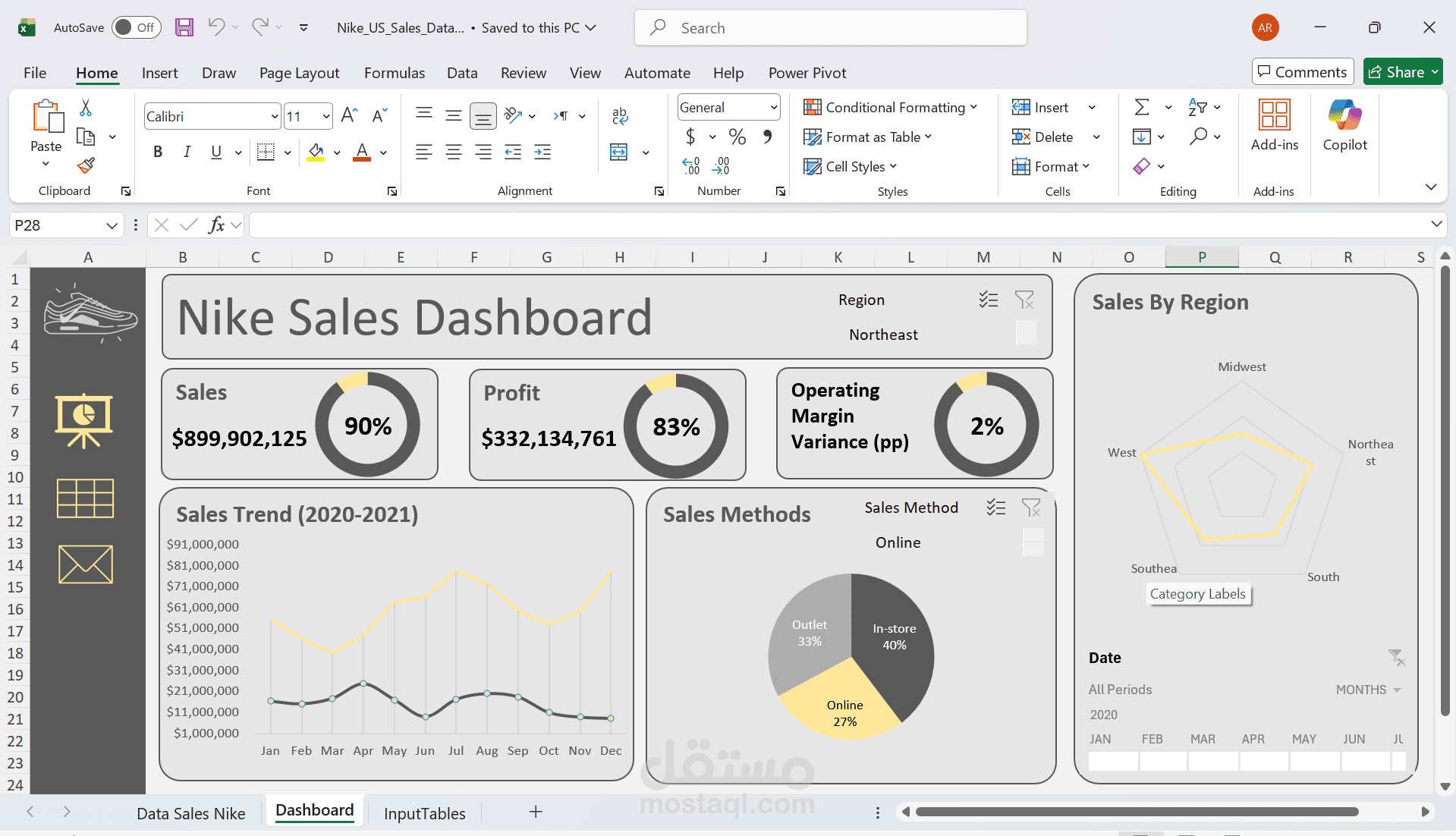
Task: Decrease font size with the smaller A
Action: point(379,115)
